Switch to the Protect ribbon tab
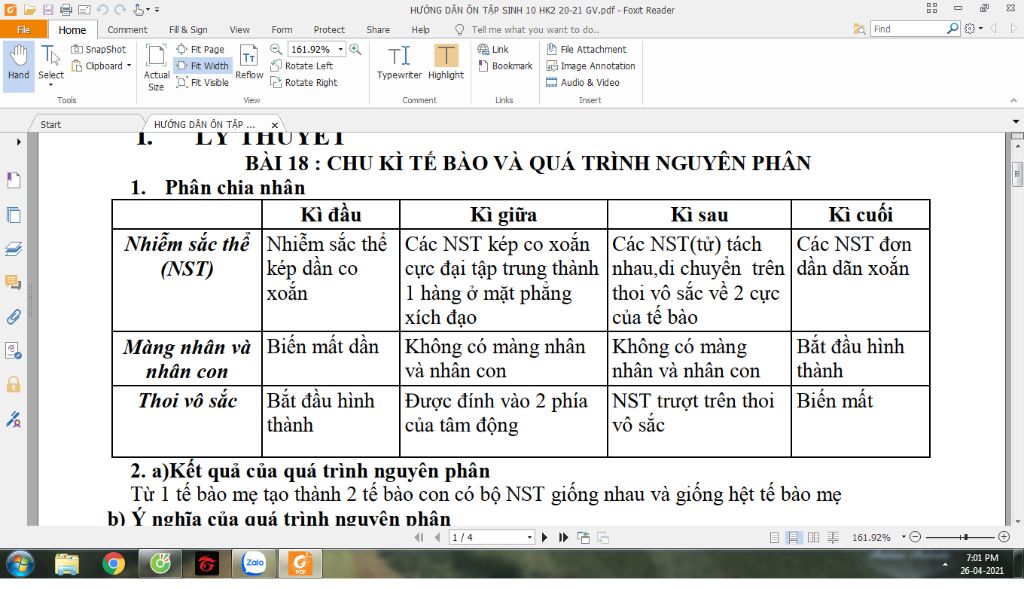 click(x=329, y=29)
